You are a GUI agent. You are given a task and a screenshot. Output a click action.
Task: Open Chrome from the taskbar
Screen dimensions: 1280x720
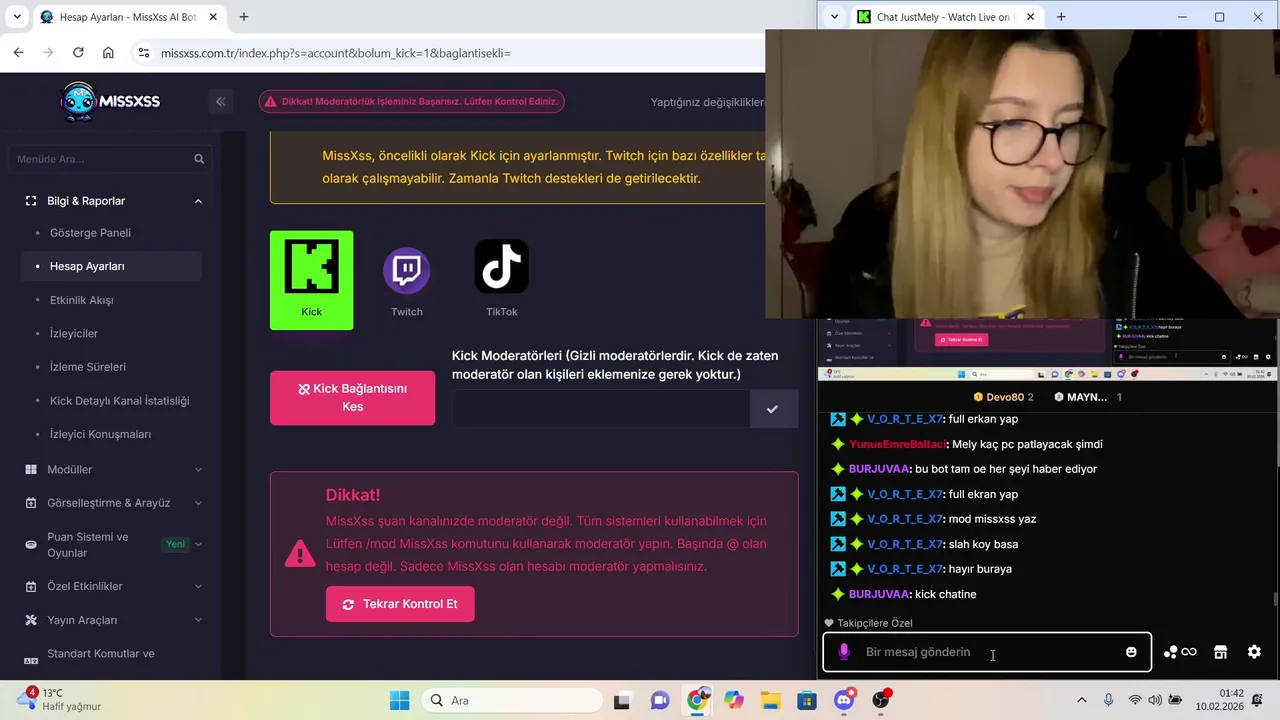[x=697, y=700]
